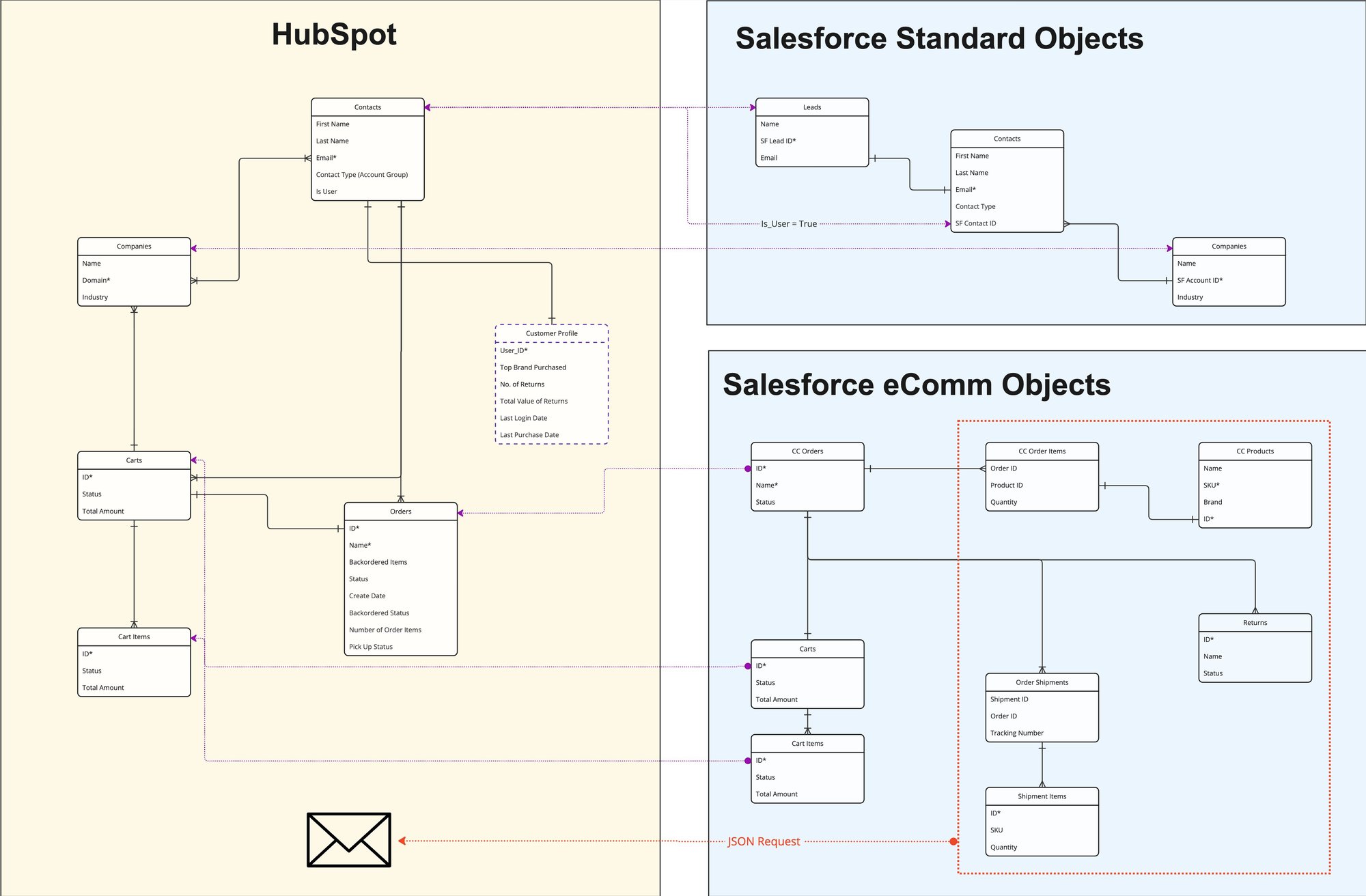Select the Tracking Number field
This screenshot has width=1366, height=896.
coord(1016,733)
